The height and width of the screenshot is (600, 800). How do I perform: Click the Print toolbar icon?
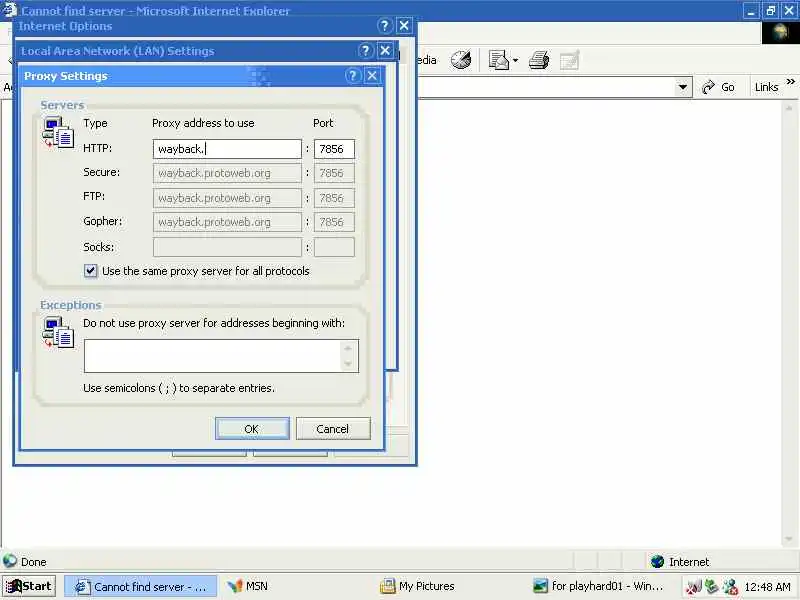(x=539, y=60)
